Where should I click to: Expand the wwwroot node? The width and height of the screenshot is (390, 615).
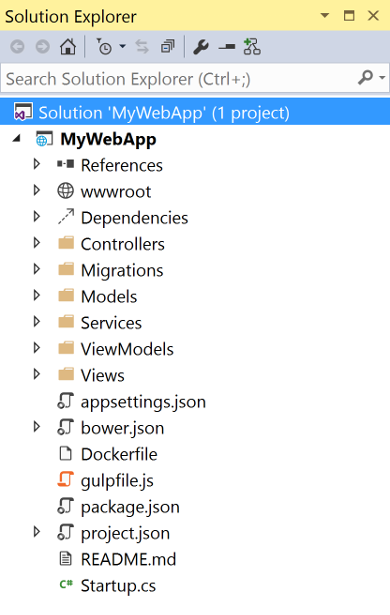point(37,191)
